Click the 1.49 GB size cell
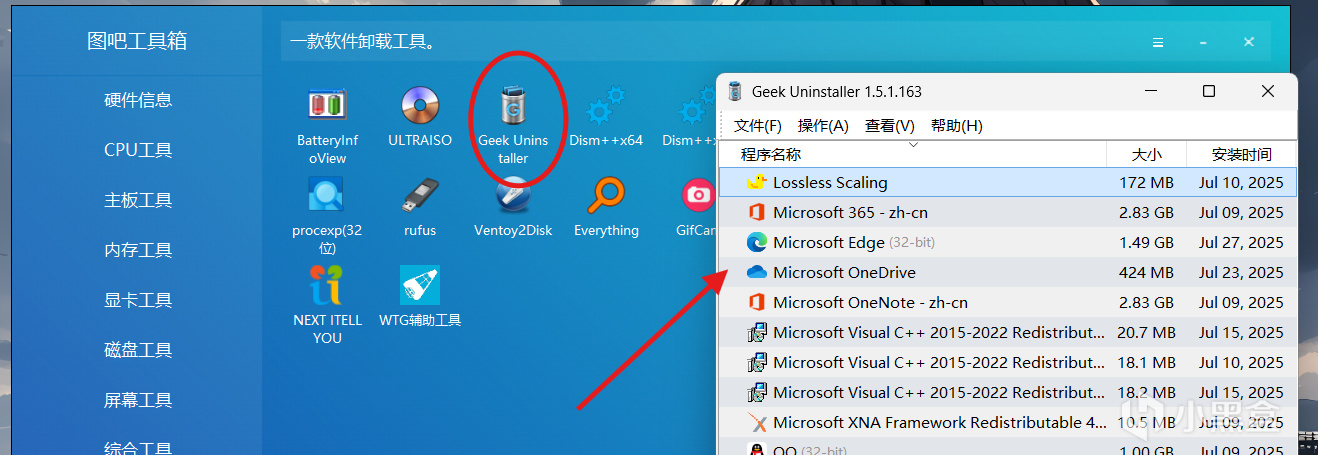 (1146, 243)
